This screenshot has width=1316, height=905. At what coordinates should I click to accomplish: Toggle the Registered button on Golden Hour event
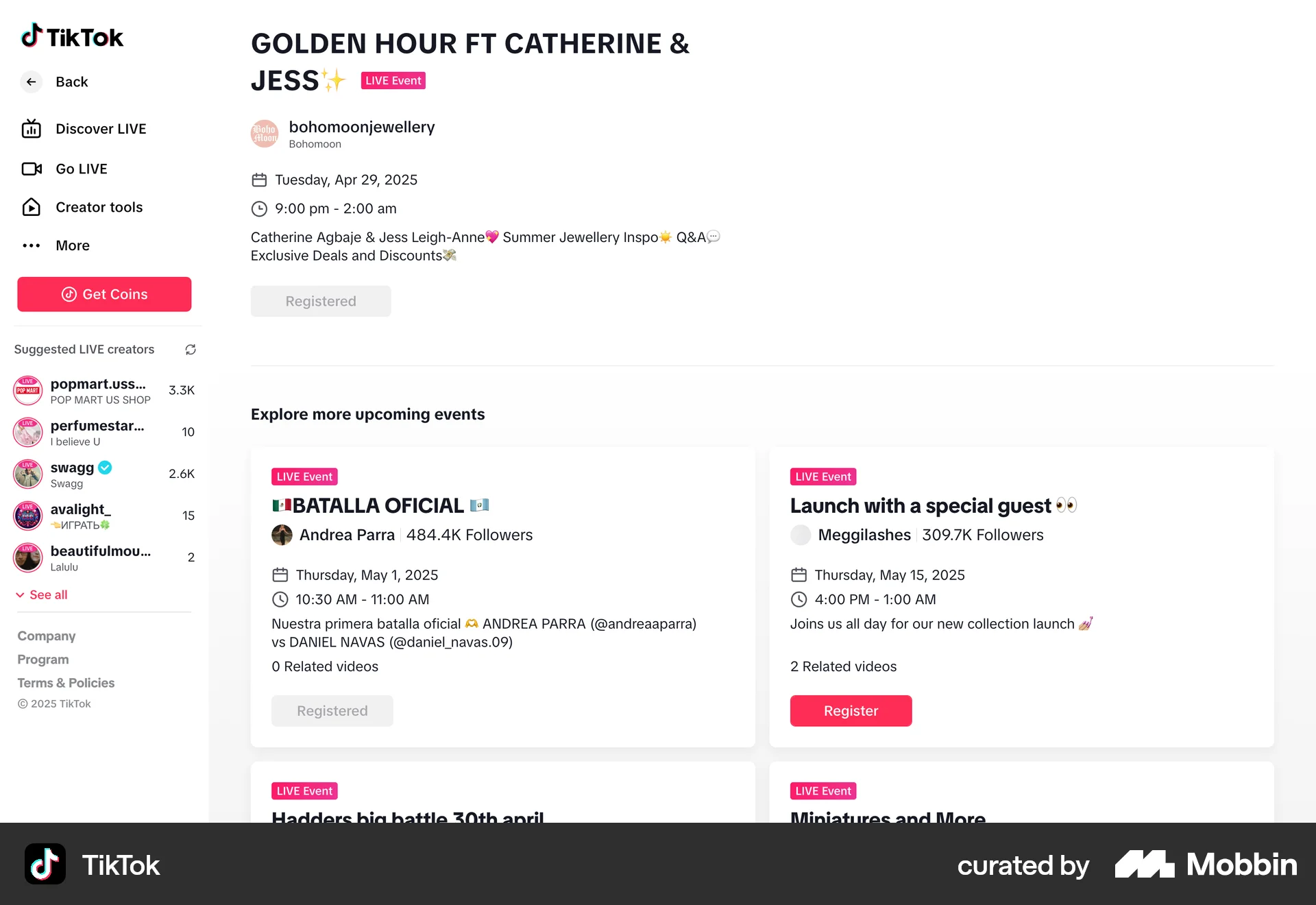click(321, 302)
